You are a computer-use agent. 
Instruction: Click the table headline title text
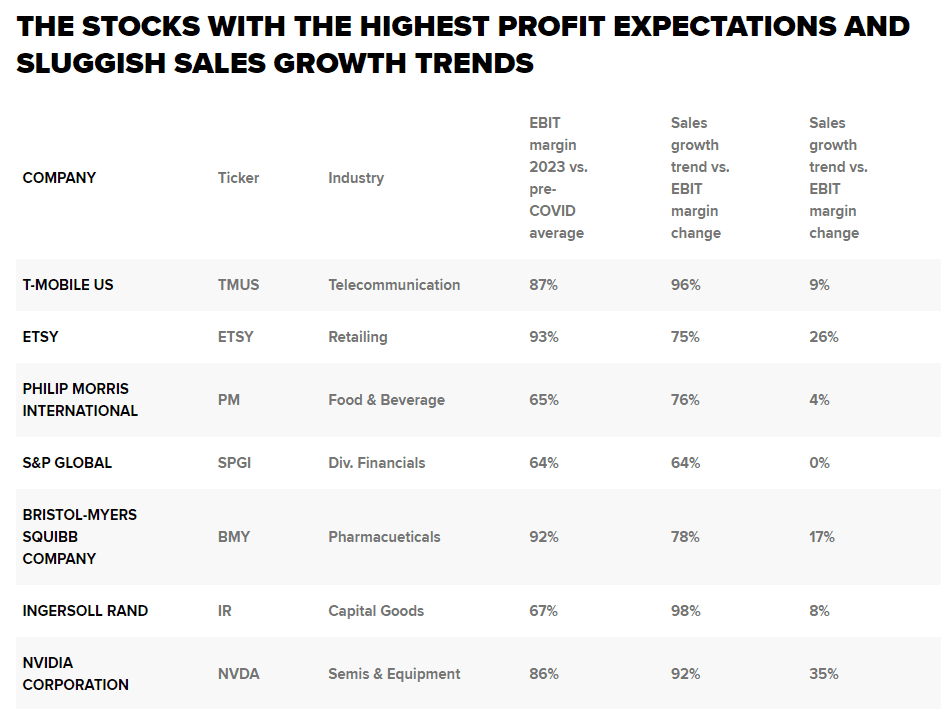tap(463, 45)
